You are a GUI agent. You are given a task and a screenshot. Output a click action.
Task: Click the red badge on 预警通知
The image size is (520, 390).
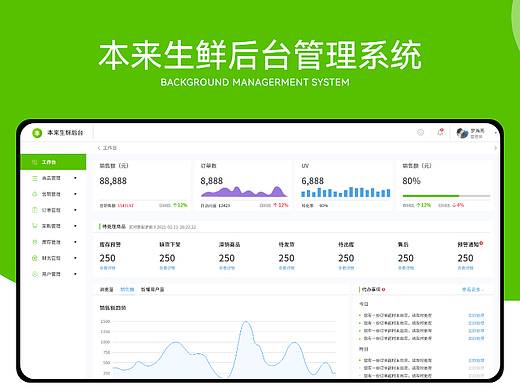481,243
